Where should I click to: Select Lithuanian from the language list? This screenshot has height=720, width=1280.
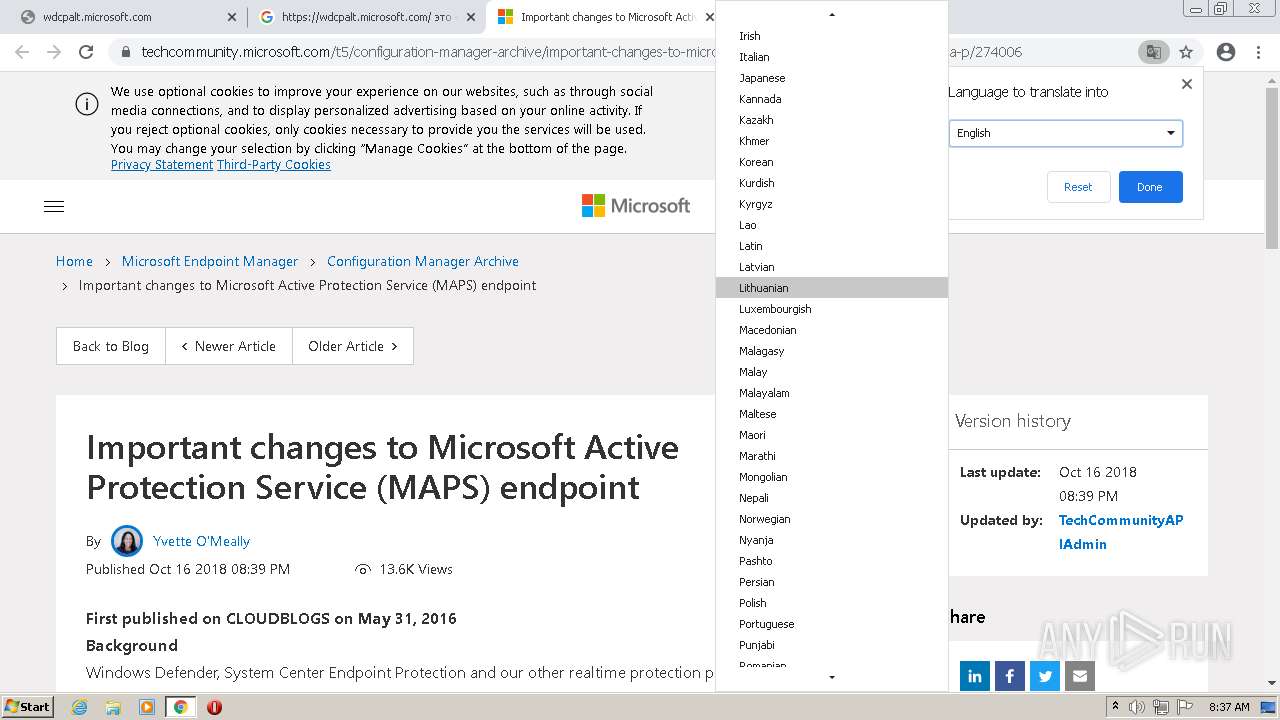coord(764,288)
